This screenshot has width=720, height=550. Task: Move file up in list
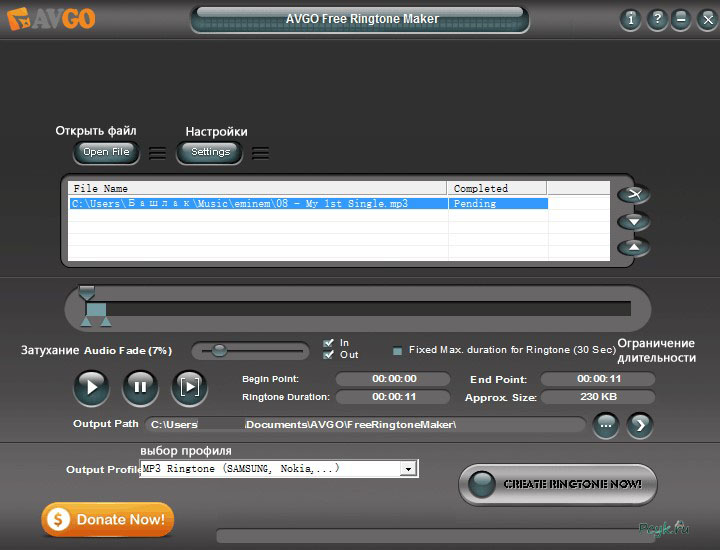coord(633,246)
